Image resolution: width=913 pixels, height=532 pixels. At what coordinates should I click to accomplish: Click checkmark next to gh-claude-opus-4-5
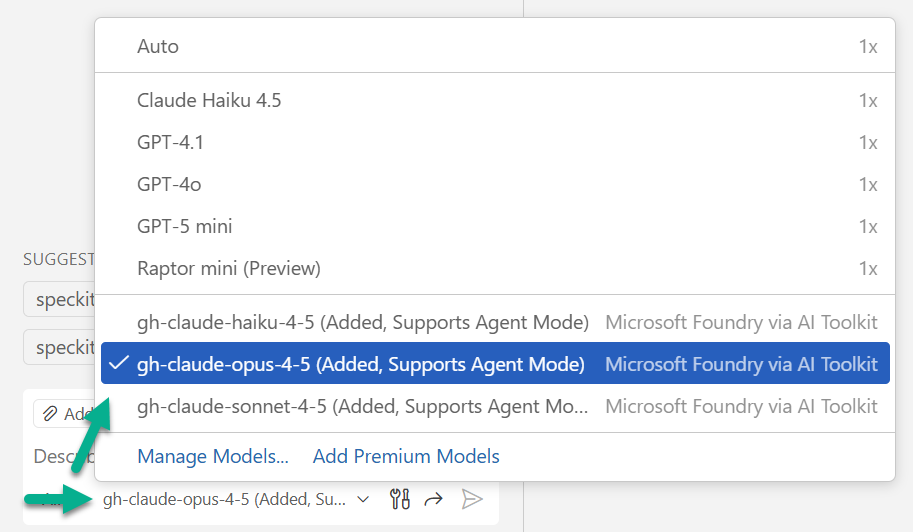119,364
